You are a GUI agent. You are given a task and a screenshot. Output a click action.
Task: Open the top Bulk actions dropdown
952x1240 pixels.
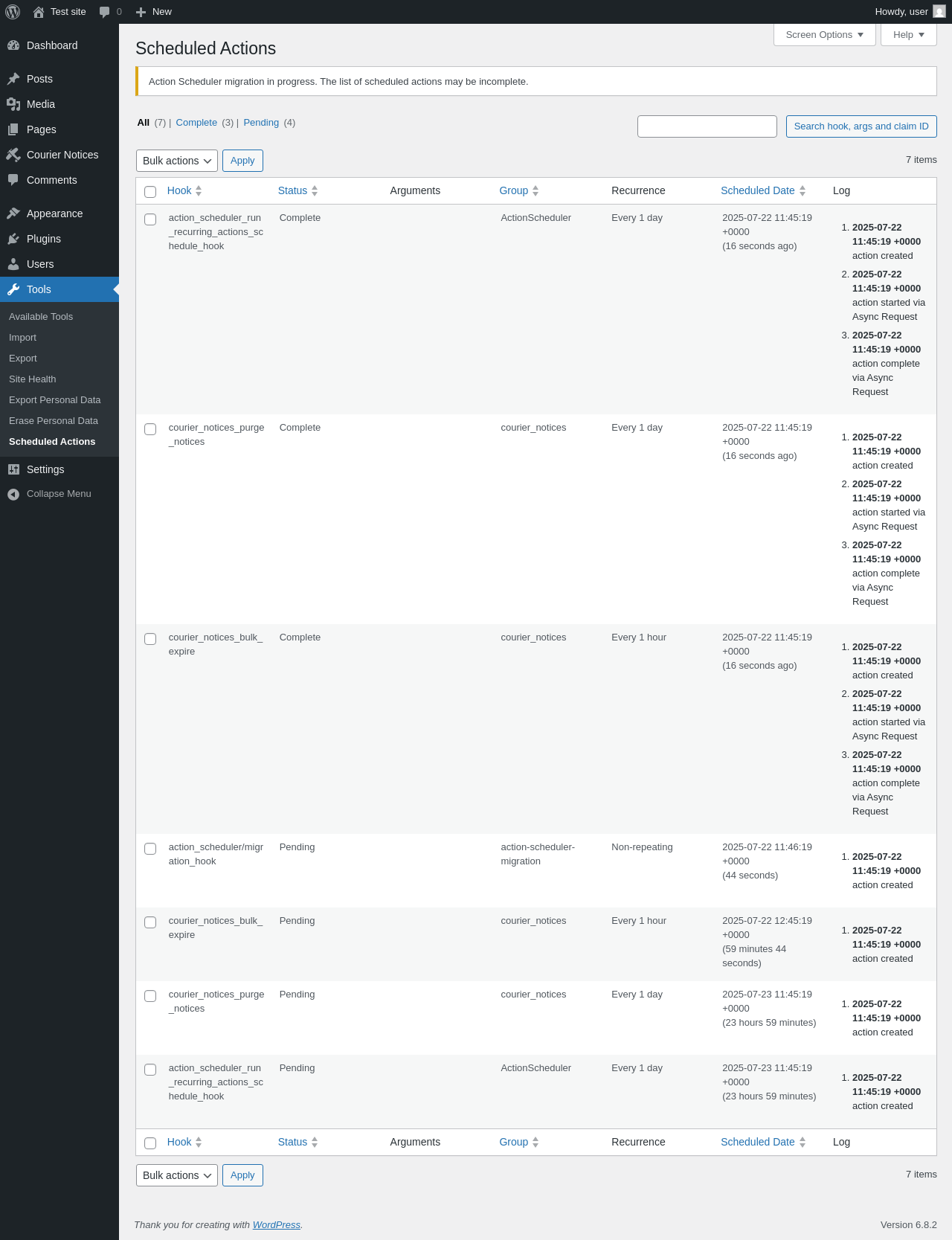click(177, 161)
